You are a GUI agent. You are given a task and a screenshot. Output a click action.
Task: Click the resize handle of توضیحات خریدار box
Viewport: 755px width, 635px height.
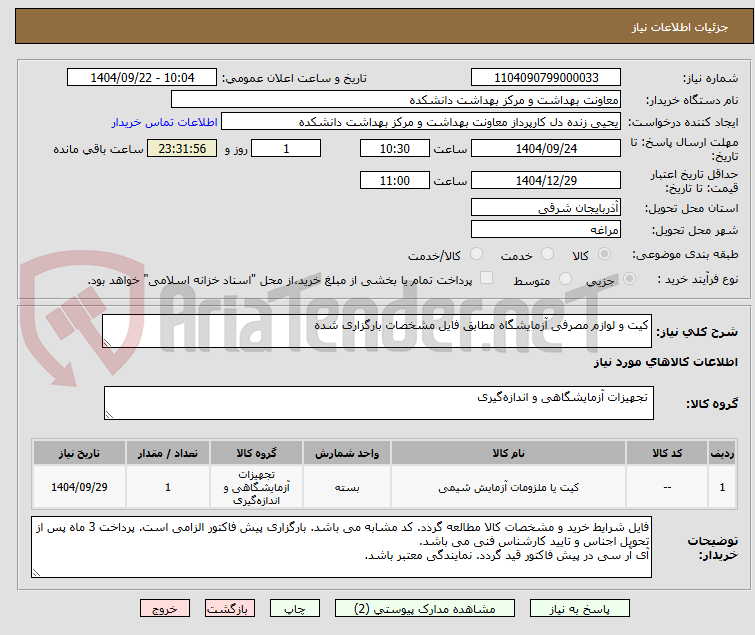[x=37, y=572]
